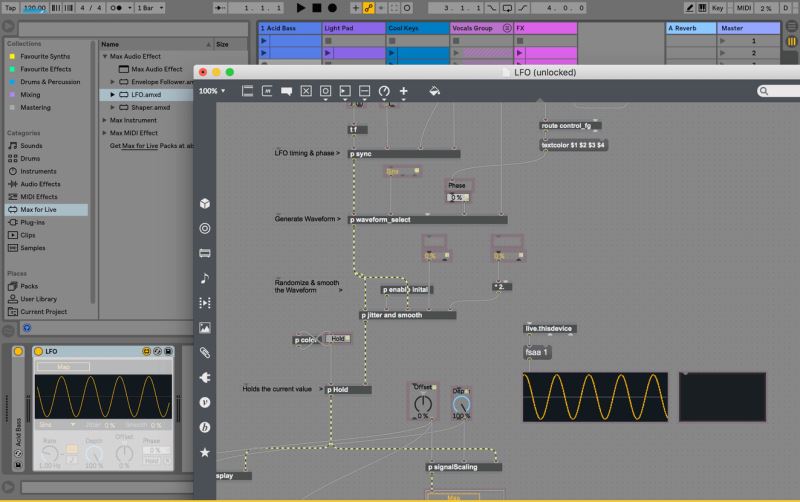The width and height of the screenshot is (800, 502).
Task: Expand the Max Instrument folder
Action: (x=105, y=120)
